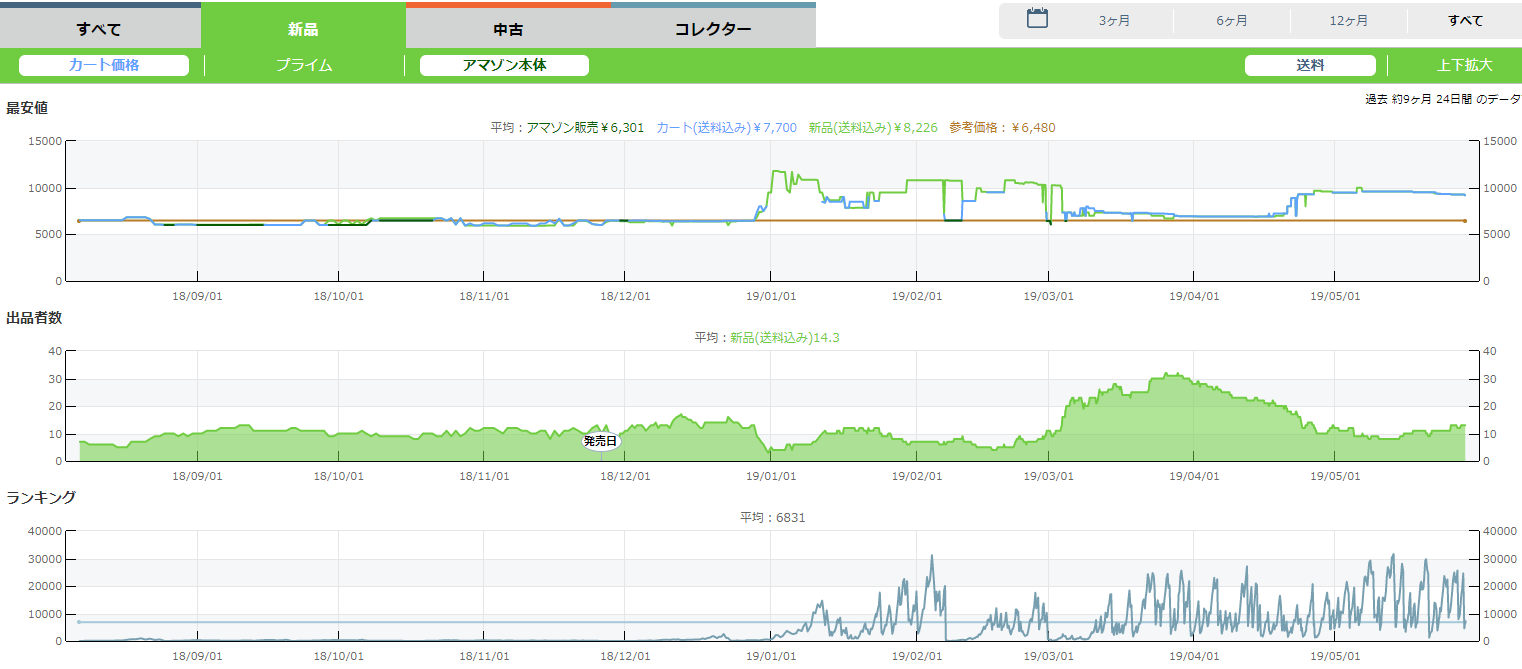The width and height of the screenshot is (1522, 669).
Task: Choose the 12ヶ月 time range
Action: [x=1349, y=21]
